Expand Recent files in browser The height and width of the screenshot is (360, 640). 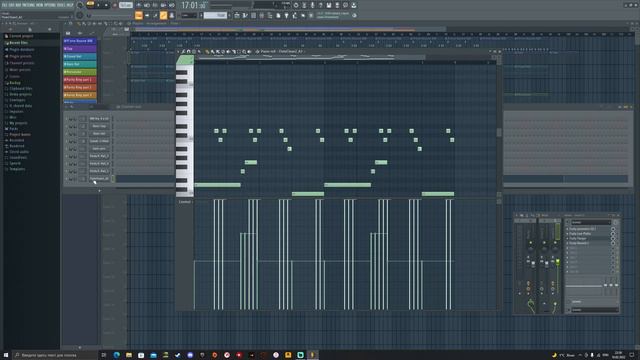pyautogui.click(x=18, y=42)
